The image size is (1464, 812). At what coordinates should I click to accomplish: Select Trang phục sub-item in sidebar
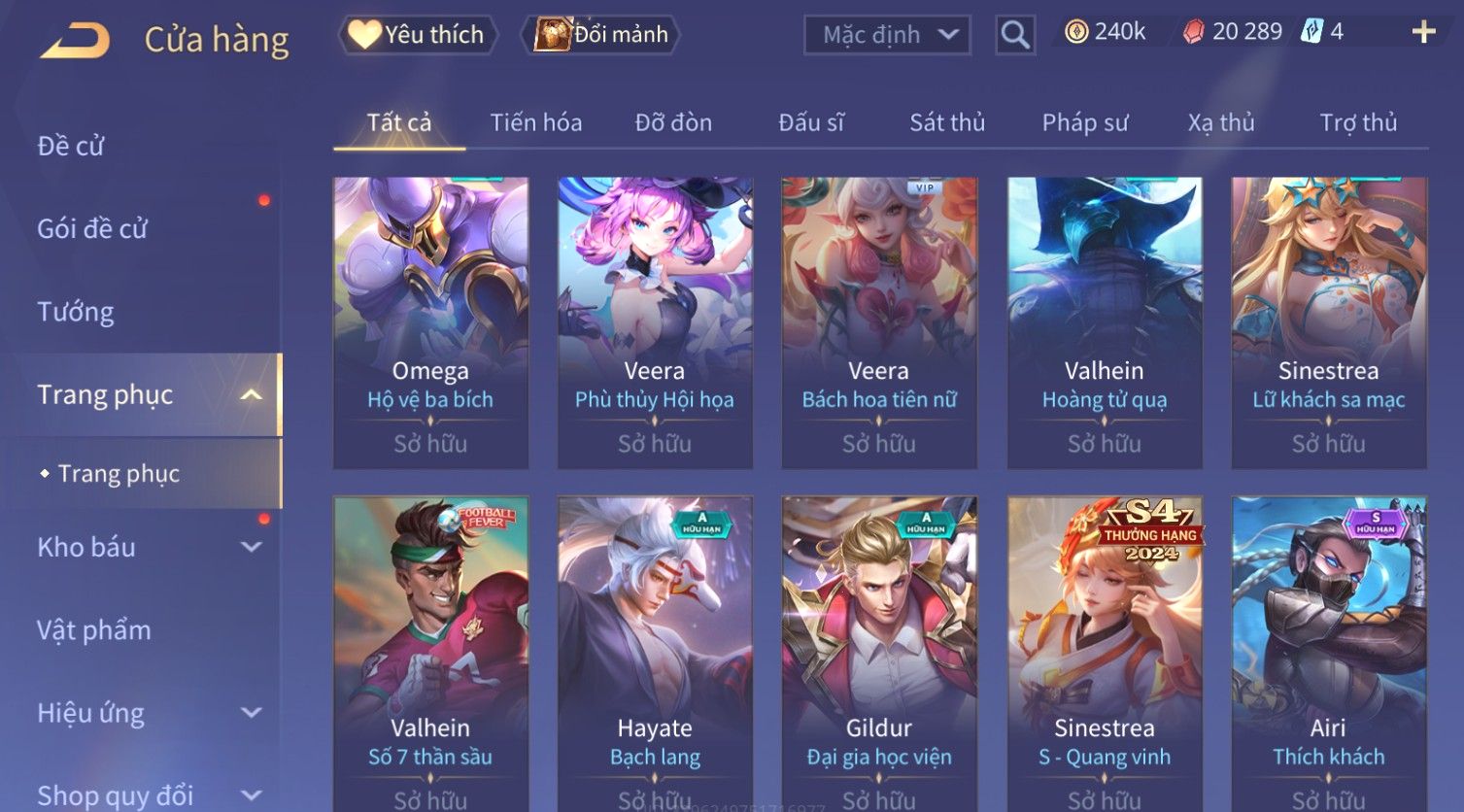click(x=119, y=473)
